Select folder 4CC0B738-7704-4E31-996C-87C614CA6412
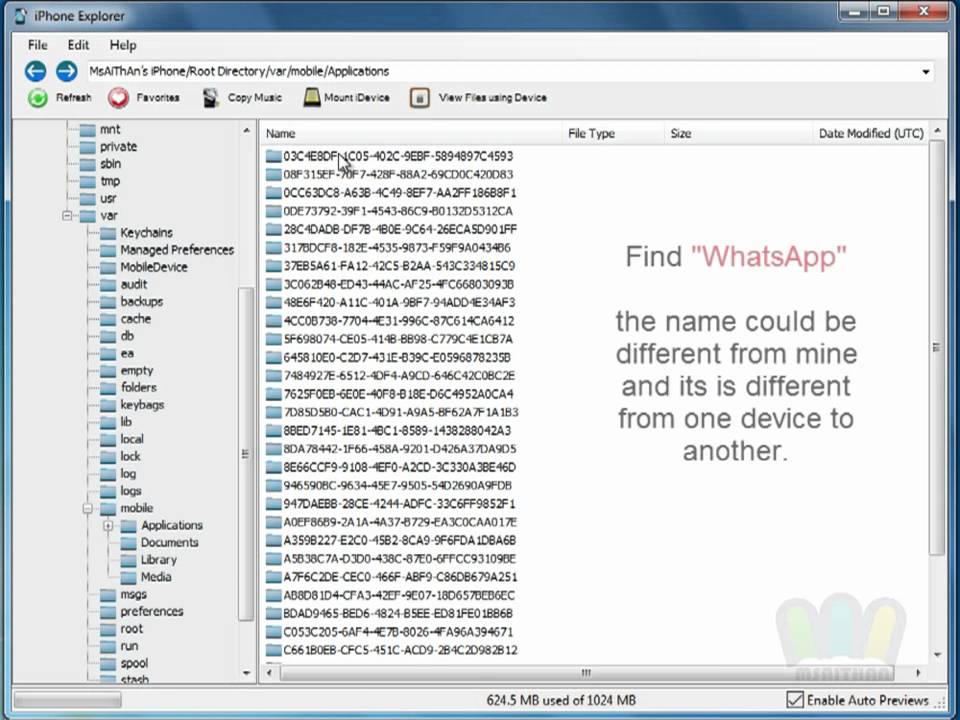 (x=399, y=321)
